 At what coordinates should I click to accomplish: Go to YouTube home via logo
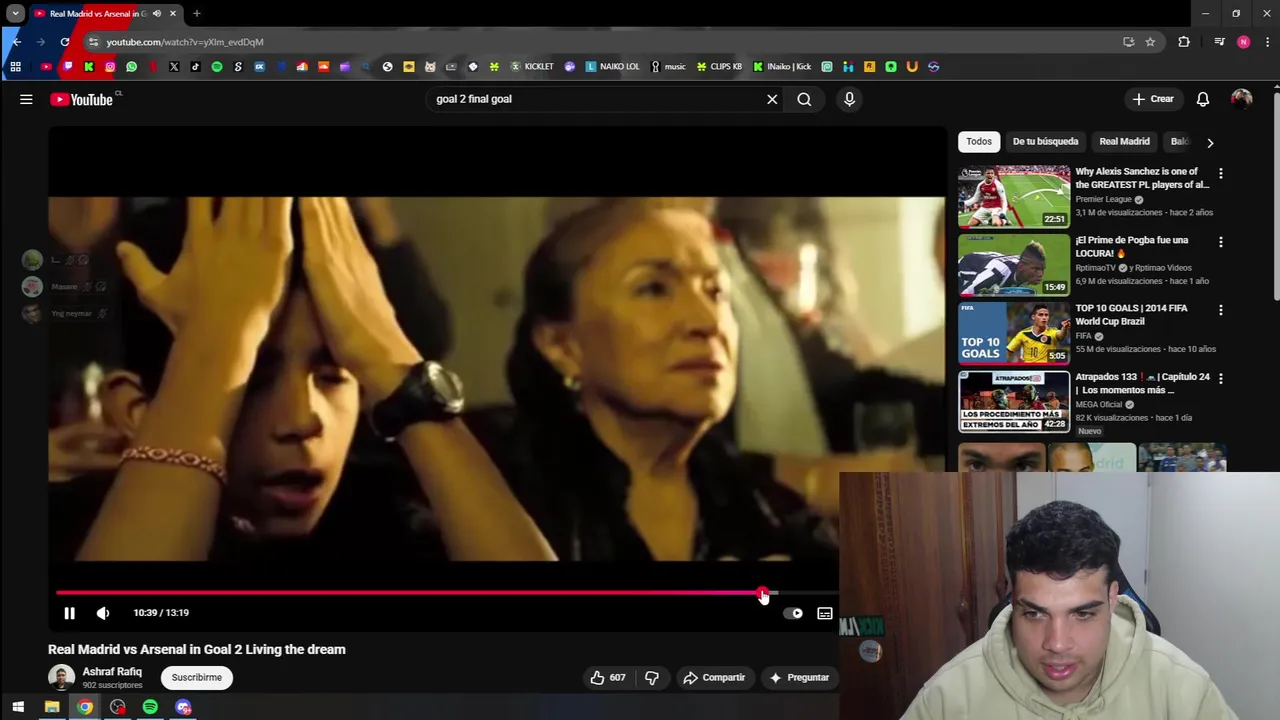point(82,99)
